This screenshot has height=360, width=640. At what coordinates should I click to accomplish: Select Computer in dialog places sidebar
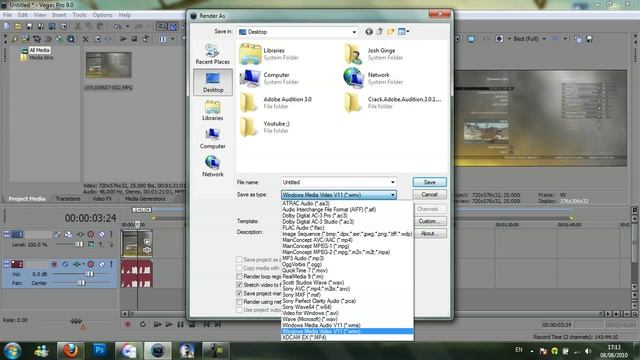212,139
